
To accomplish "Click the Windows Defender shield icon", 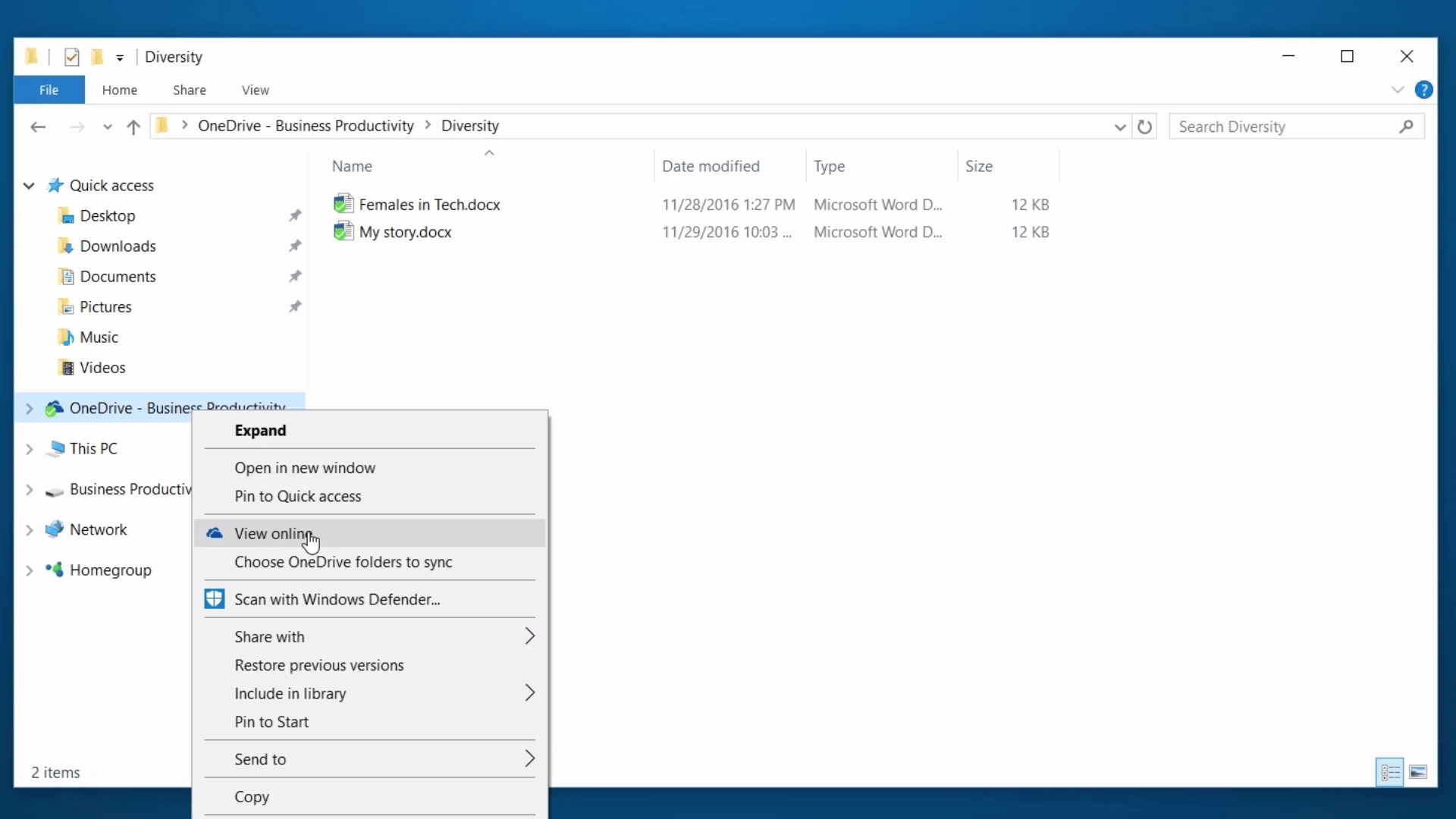I will tap(215, 599).
